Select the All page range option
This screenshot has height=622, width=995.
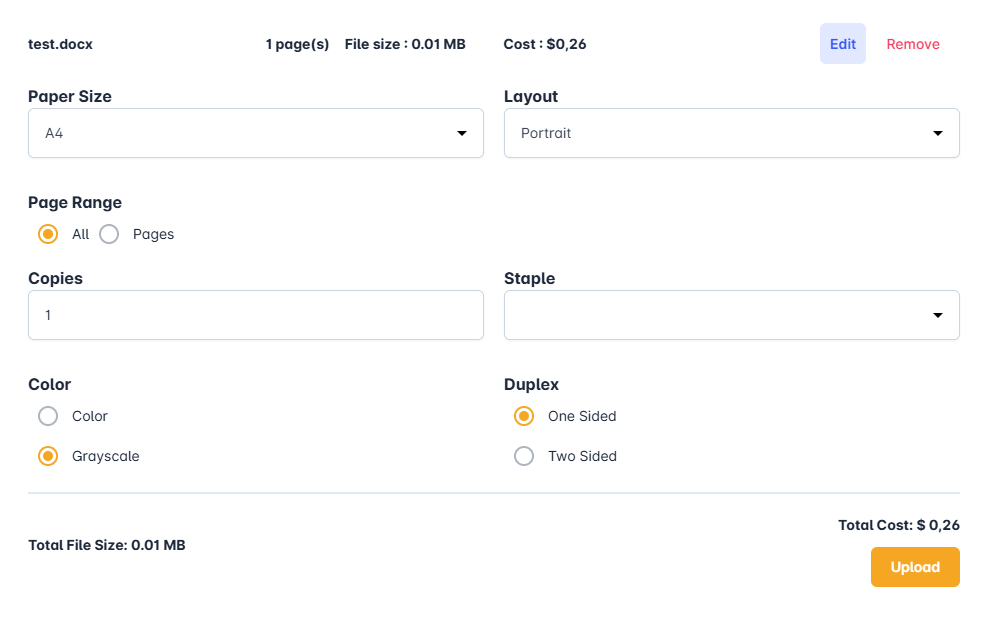tap(48, 234)
